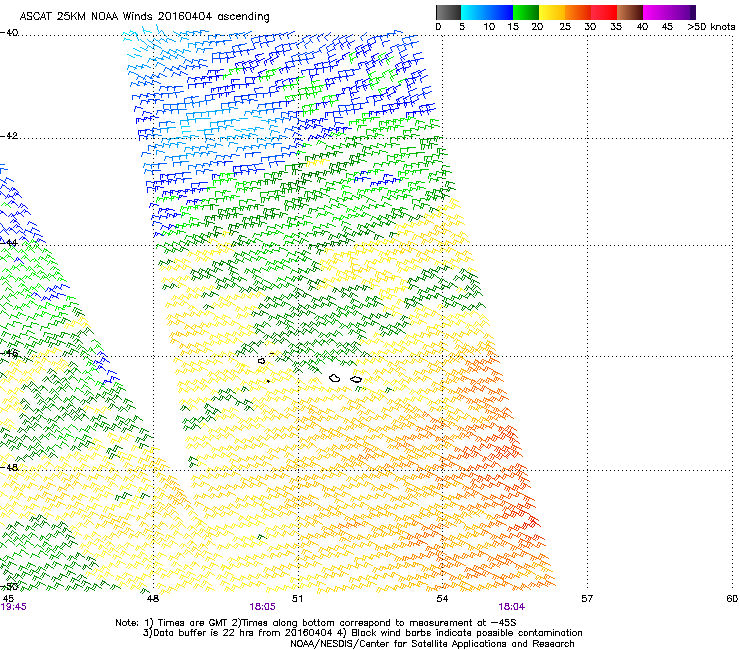
Task: Click the '>50 knots' legend label
Action: click(x=711, y=27)
